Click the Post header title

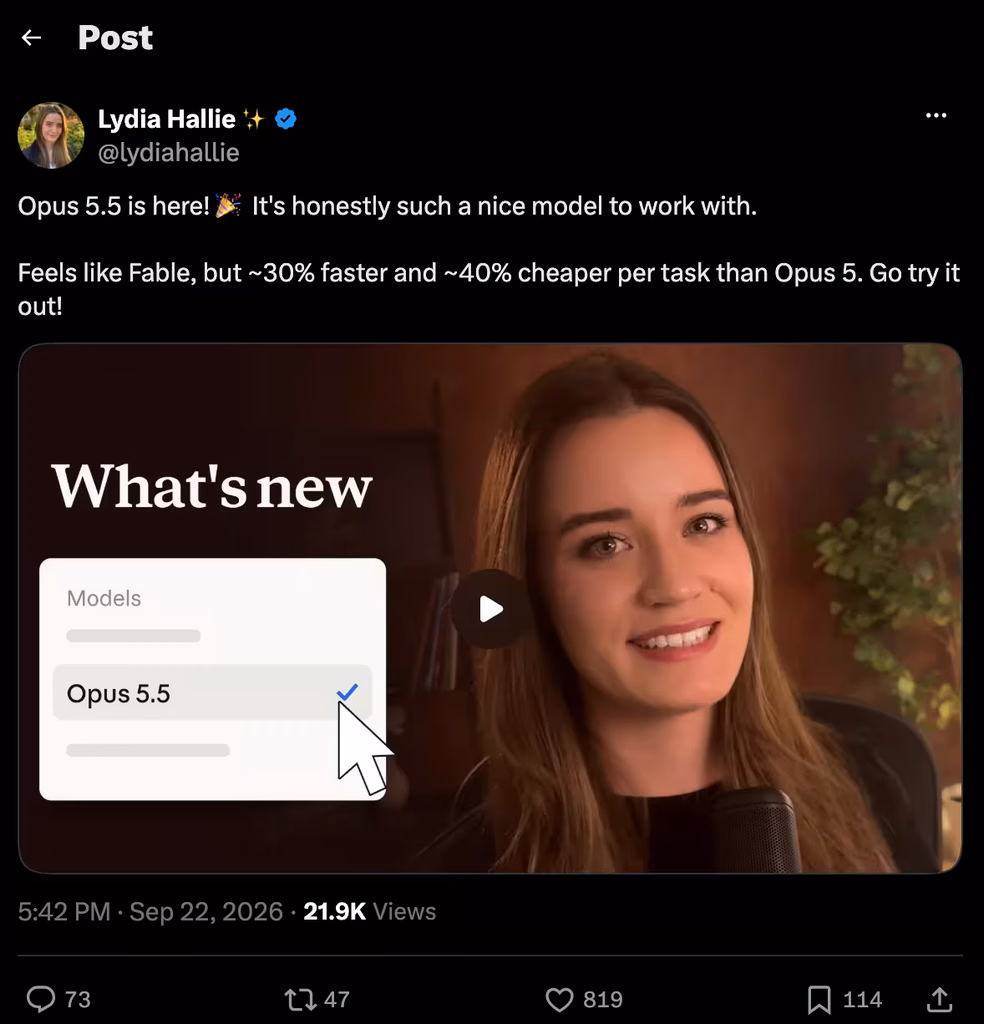[x=115, y=38]
